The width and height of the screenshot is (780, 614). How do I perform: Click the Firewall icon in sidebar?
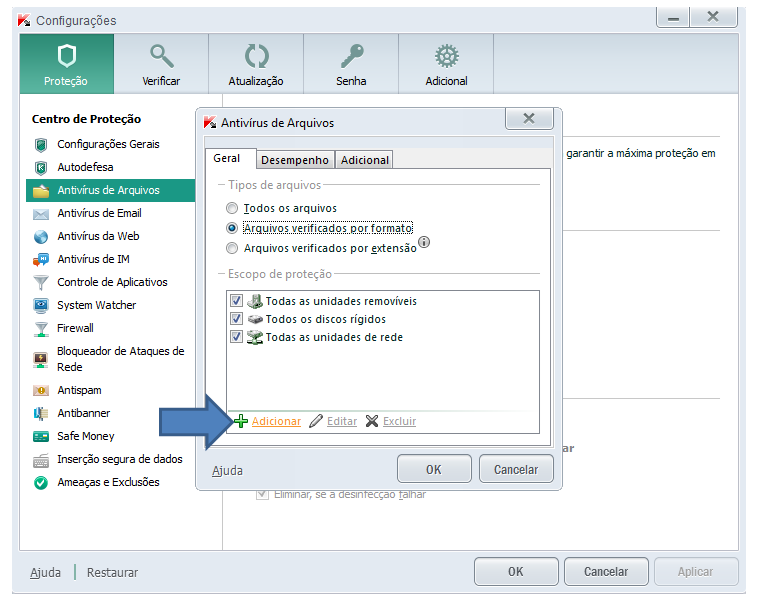(41, 329)
